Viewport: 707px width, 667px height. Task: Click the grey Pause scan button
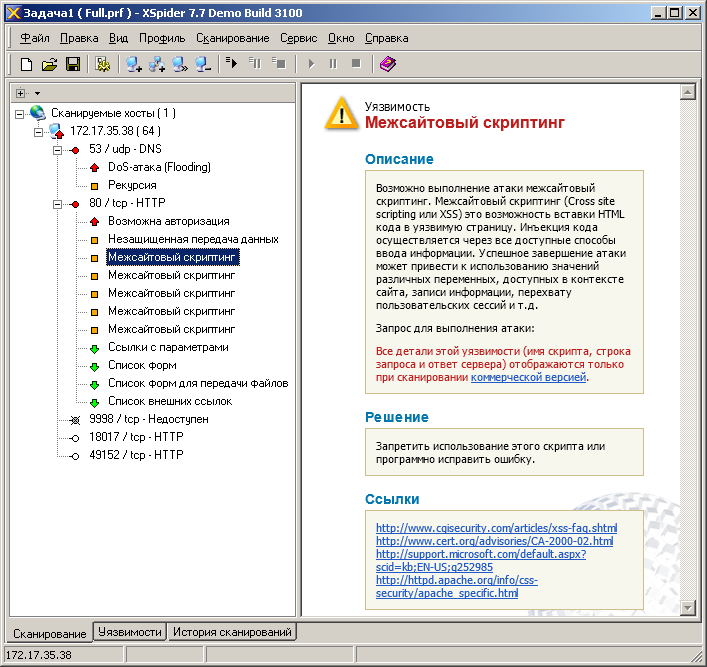pos(333,64)
